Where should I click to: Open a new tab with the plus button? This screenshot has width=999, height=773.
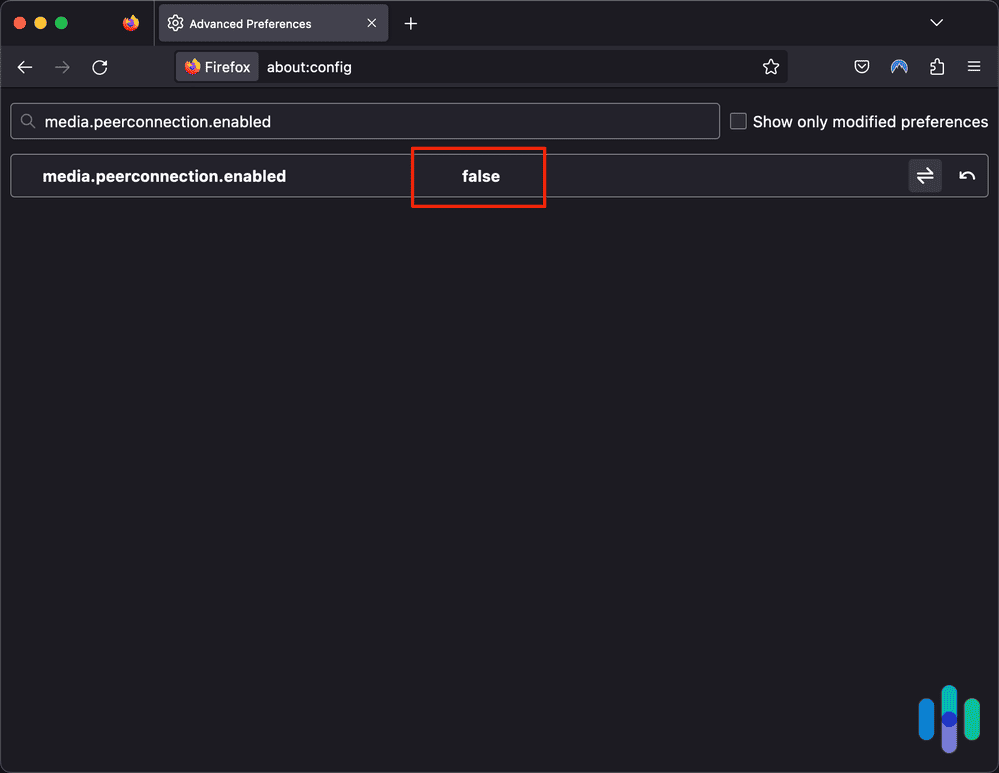410,22
